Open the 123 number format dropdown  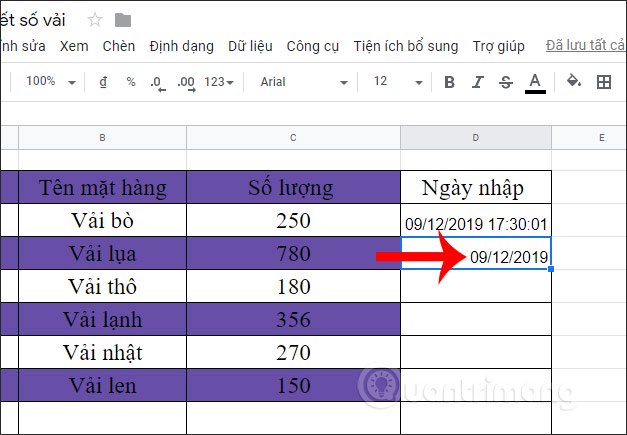tap(219, 82)
